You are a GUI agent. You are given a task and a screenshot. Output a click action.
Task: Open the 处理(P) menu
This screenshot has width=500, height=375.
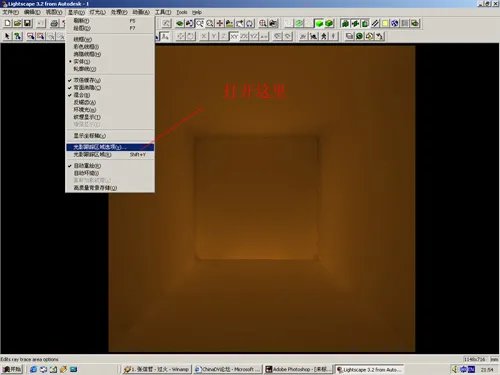119,12
